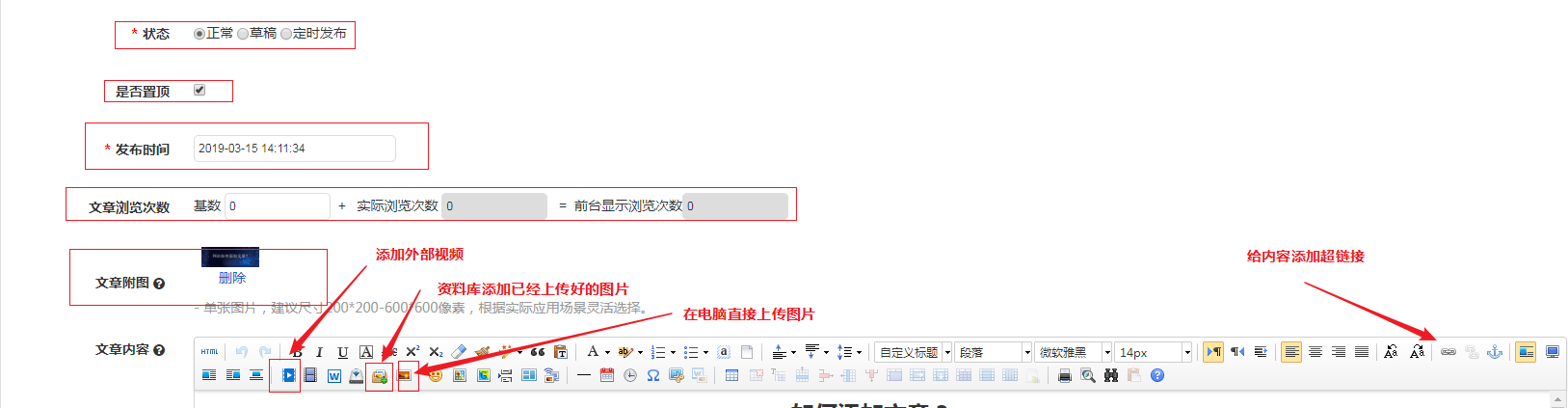Click the 发布时间 date field

[x=295, y=149]
